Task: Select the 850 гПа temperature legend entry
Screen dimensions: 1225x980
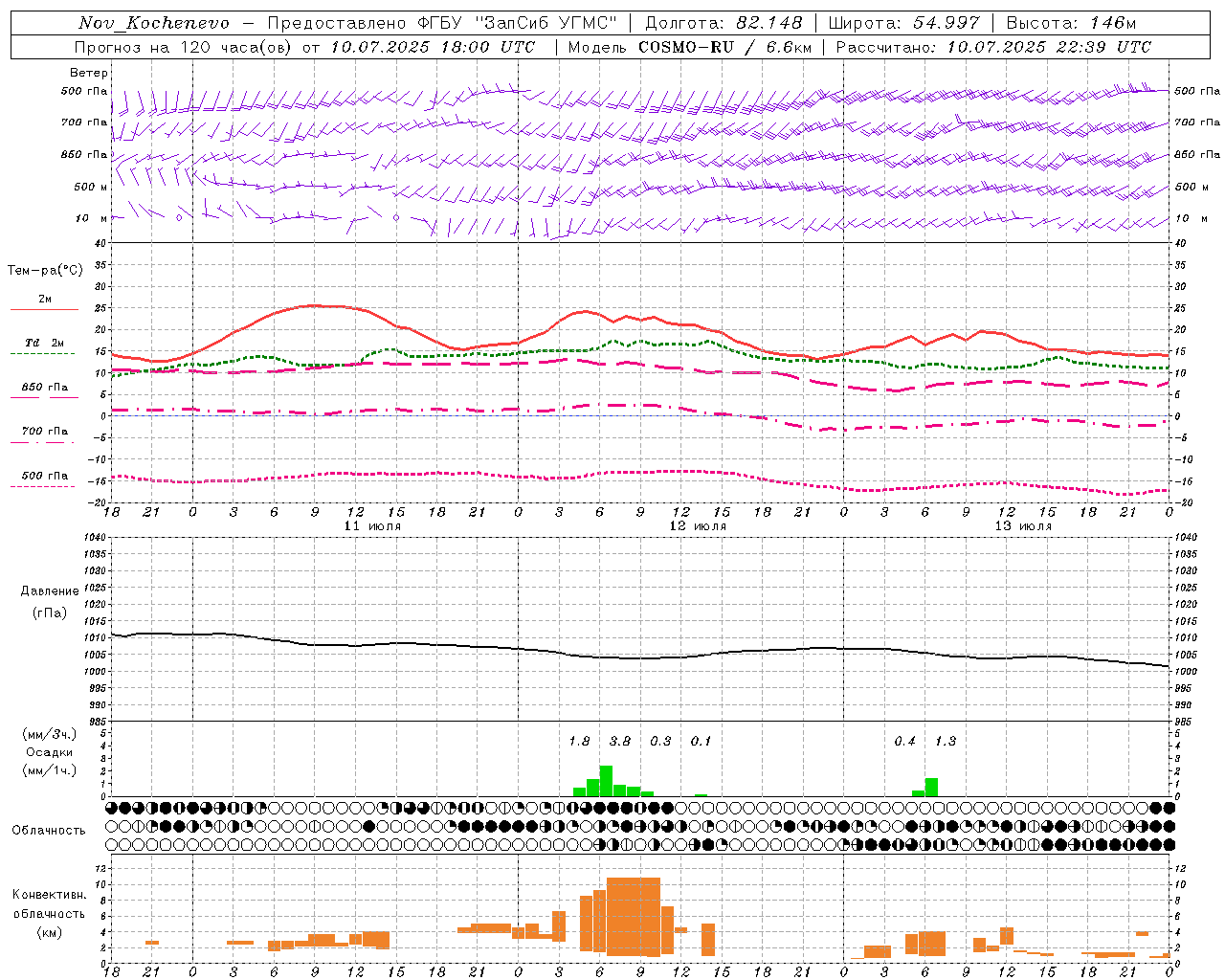Action: [x=45, y=387]
